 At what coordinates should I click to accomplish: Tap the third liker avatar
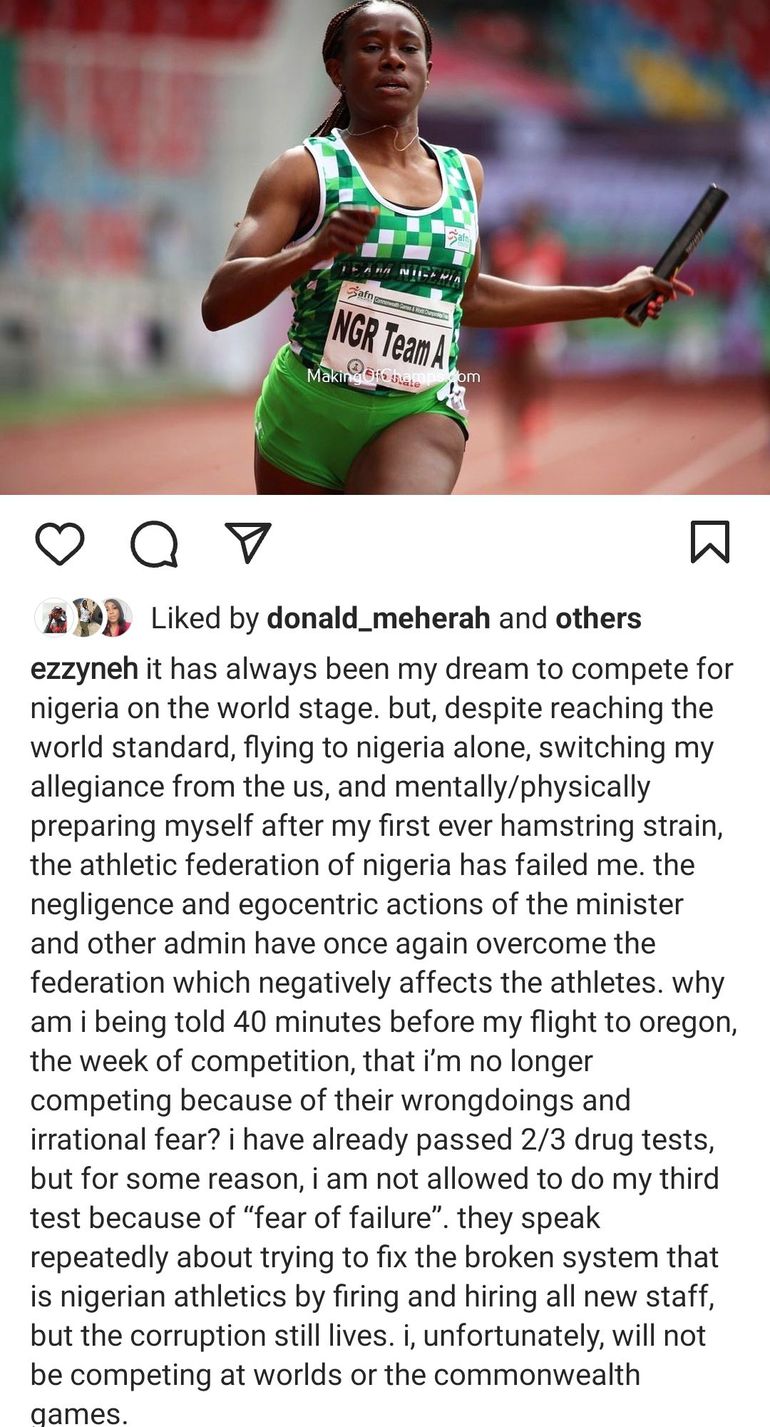(115, 617)
